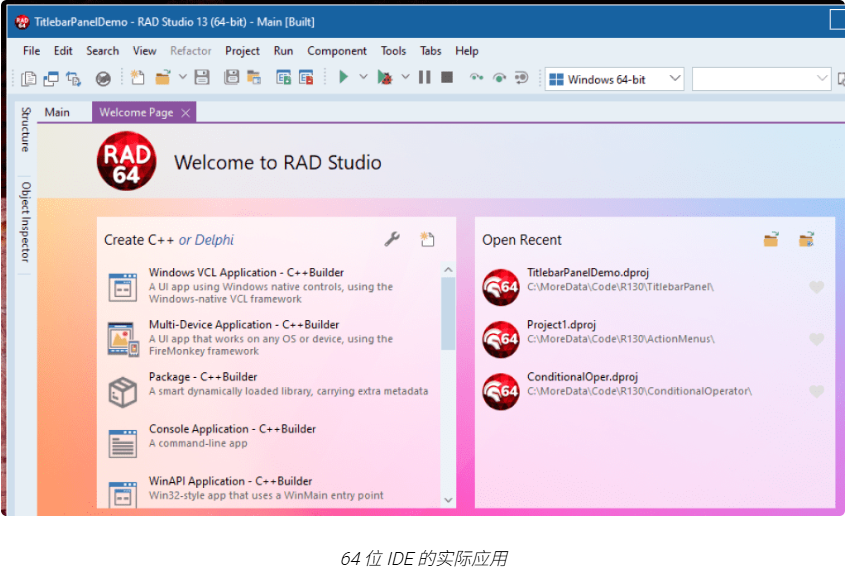Click the 'or Delphi' link
The image size is (849, 575).
[x=207, y=240]
